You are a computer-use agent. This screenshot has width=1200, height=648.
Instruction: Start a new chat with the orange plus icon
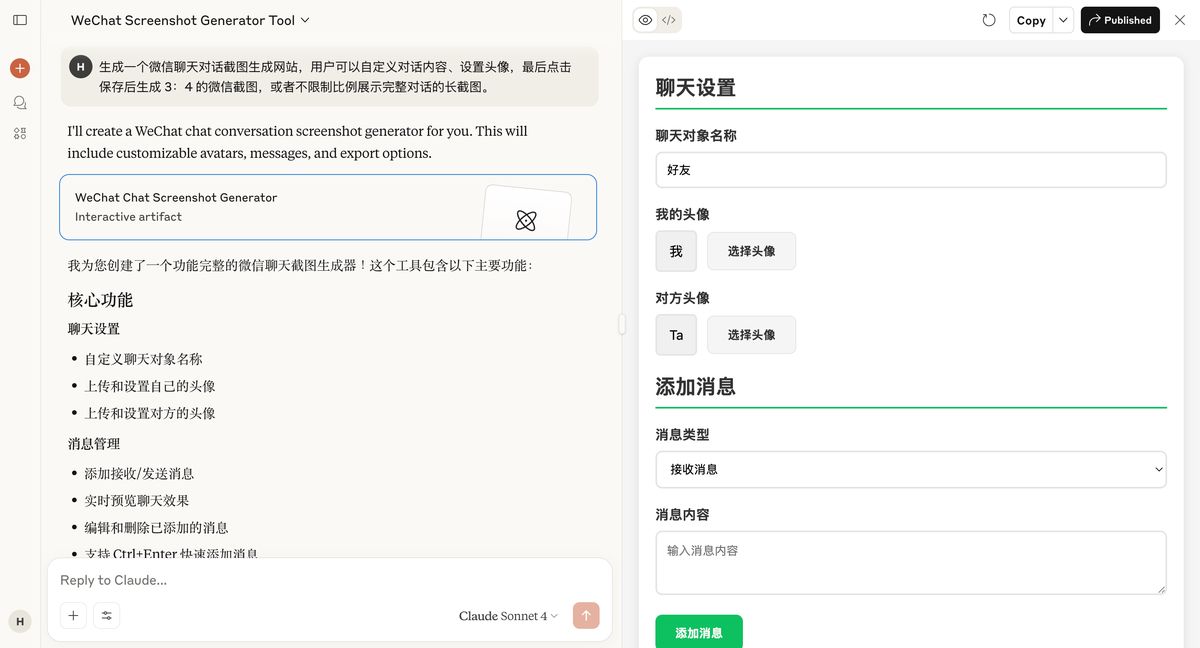pyautogui.click(x=19, y=68)
